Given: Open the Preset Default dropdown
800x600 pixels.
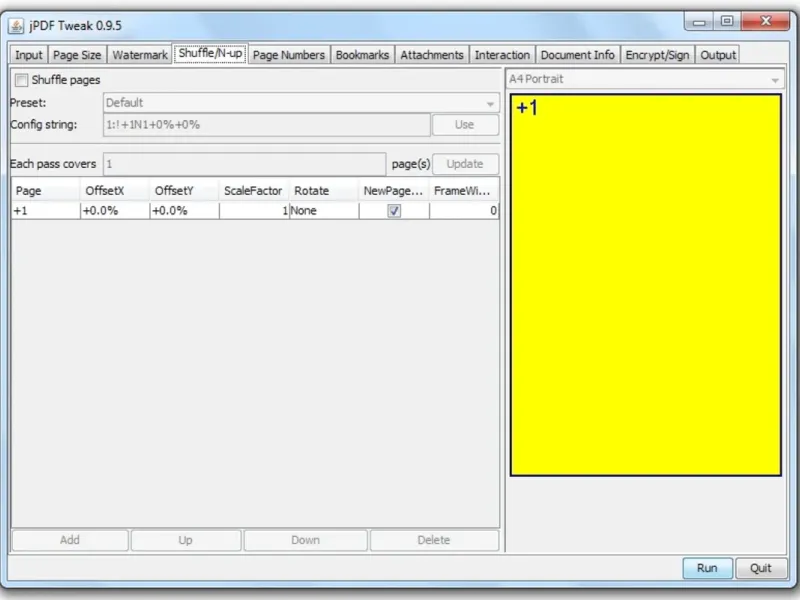Looking at the screenshot, I should [x=301, y=103].
